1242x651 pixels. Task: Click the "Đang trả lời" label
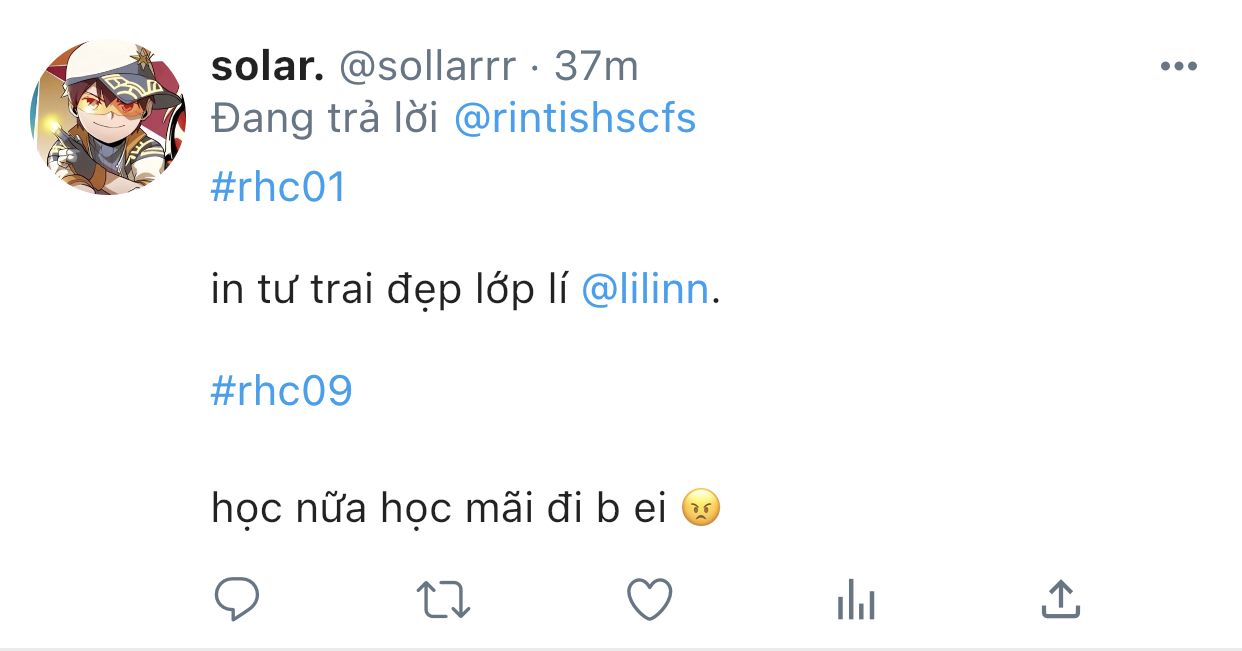(x=325, y=119)
